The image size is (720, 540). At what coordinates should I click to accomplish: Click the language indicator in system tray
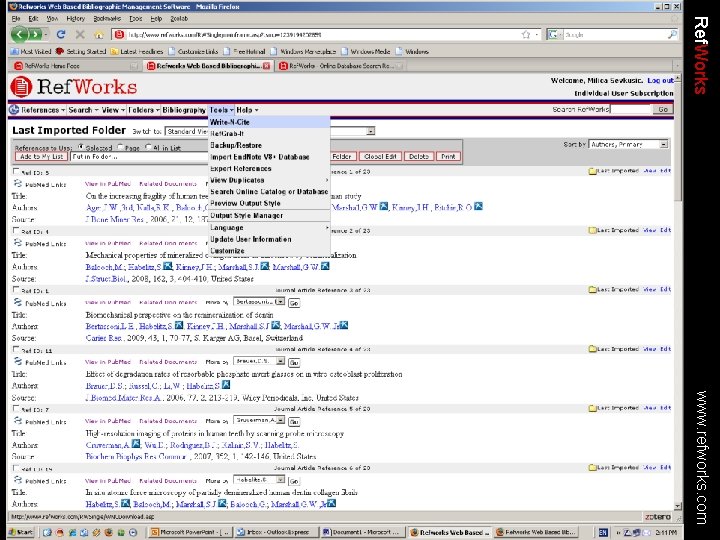pyautogui.click(x=603, y=533)
